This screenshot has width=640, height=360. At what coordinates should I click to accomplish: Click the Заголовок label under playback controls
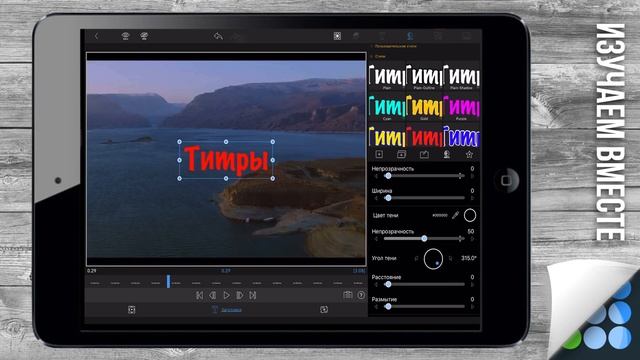click(231, 310)
